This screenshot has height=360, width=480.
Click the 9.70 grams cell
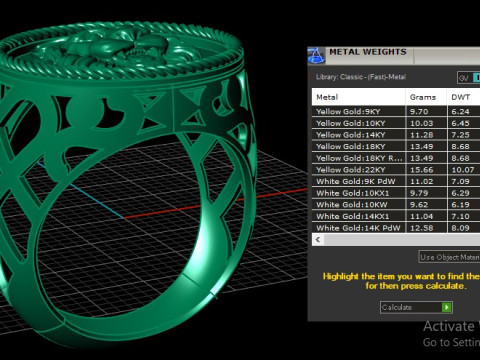(426, 111)
